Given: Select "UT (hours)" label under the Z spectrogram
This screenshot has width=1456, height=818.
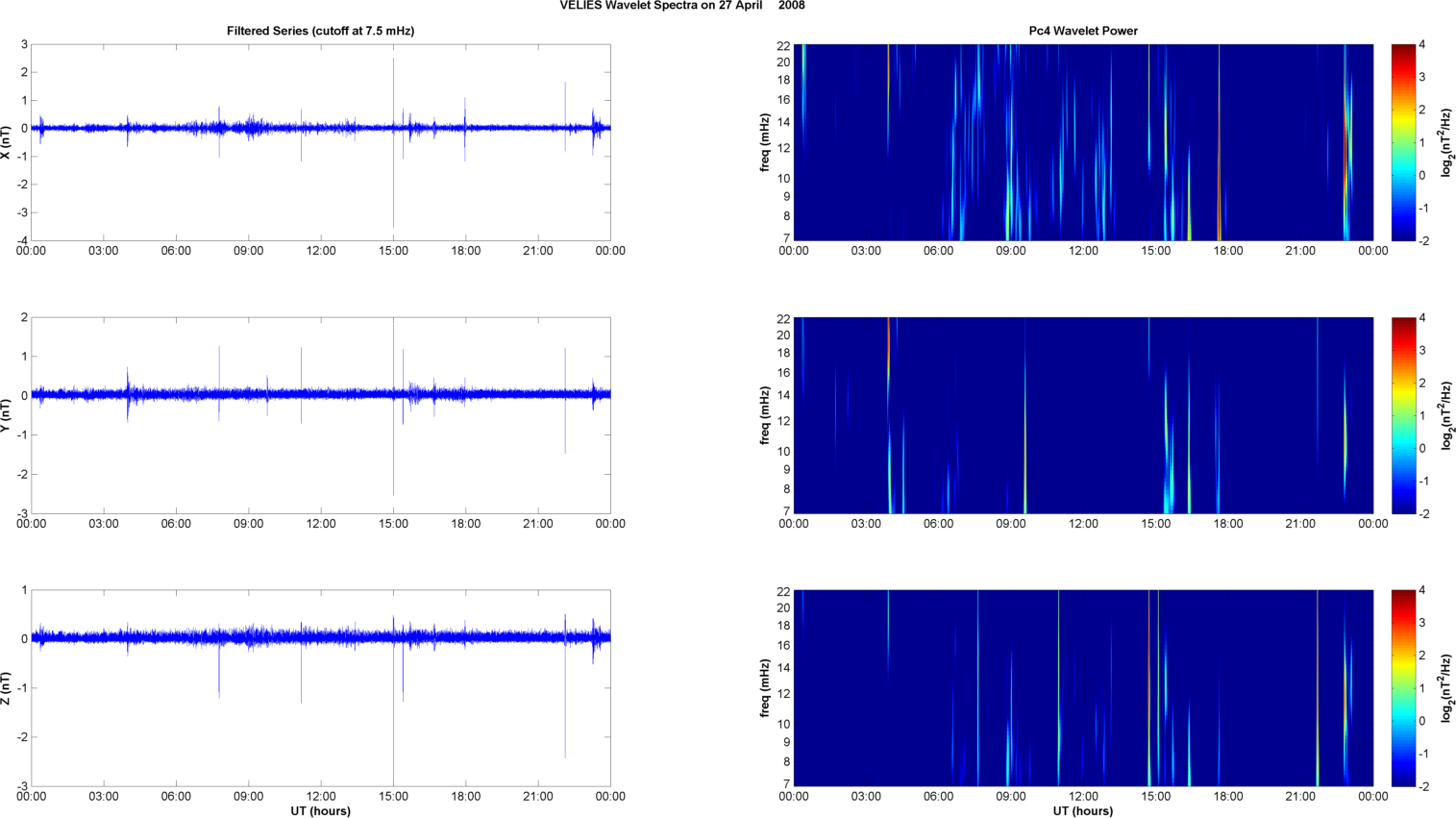Looking at the screenshot, I should pyautogui.click(x=1083, y=811).
